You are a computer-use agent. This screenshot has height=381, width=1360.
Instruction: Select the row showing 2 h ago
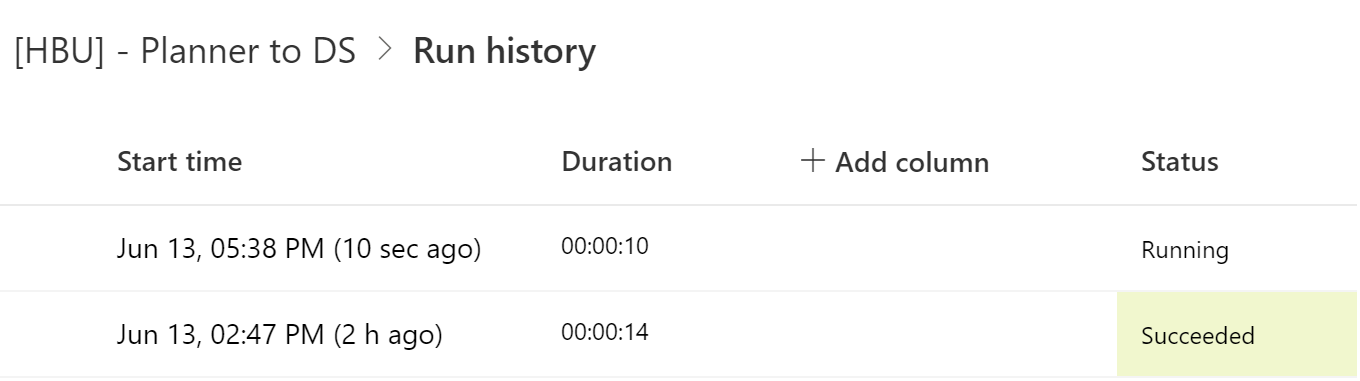click(680, 335)
